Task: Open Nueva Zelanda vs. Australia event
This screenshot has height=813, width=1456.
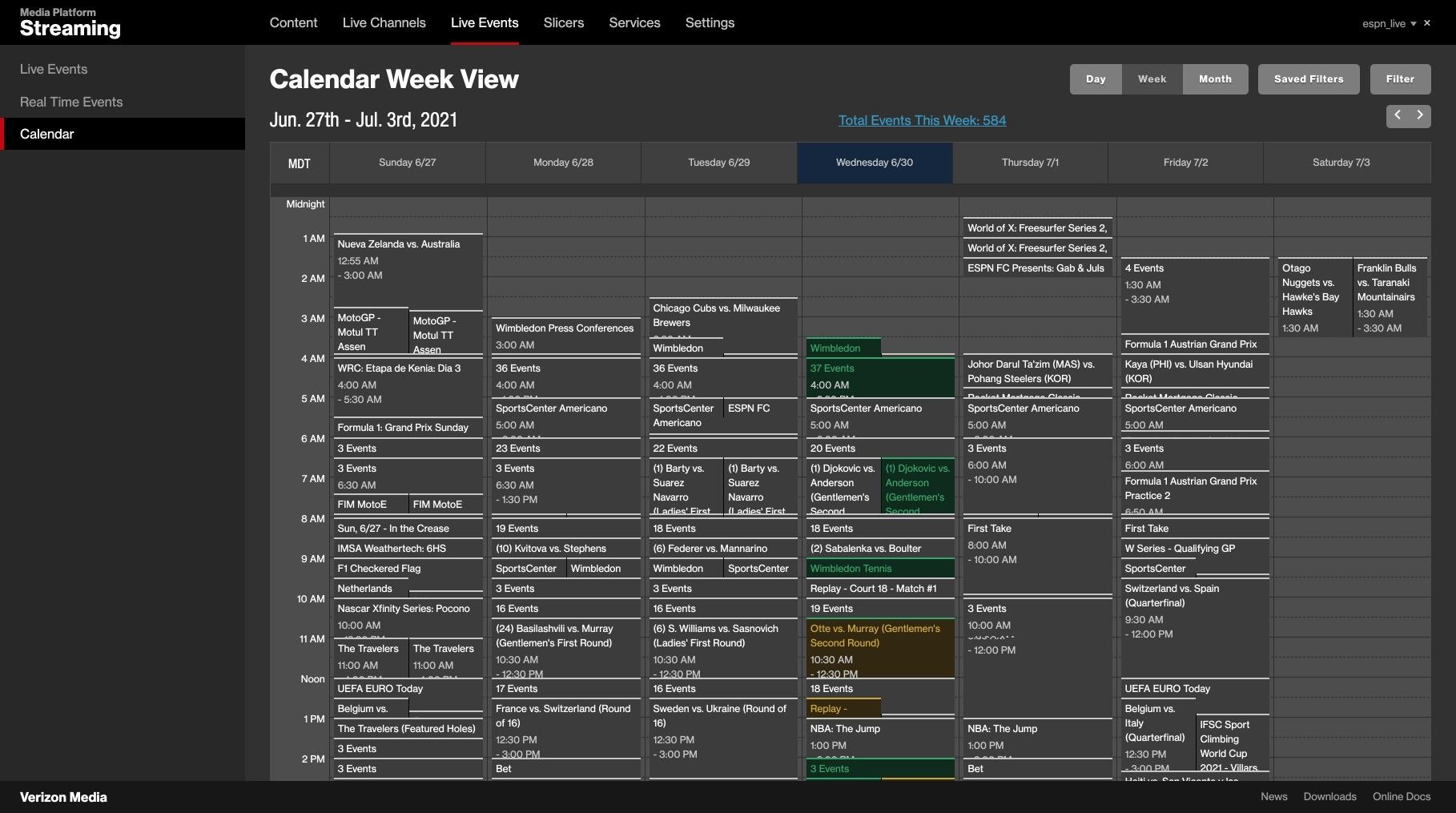Action: tap(408, 268)
